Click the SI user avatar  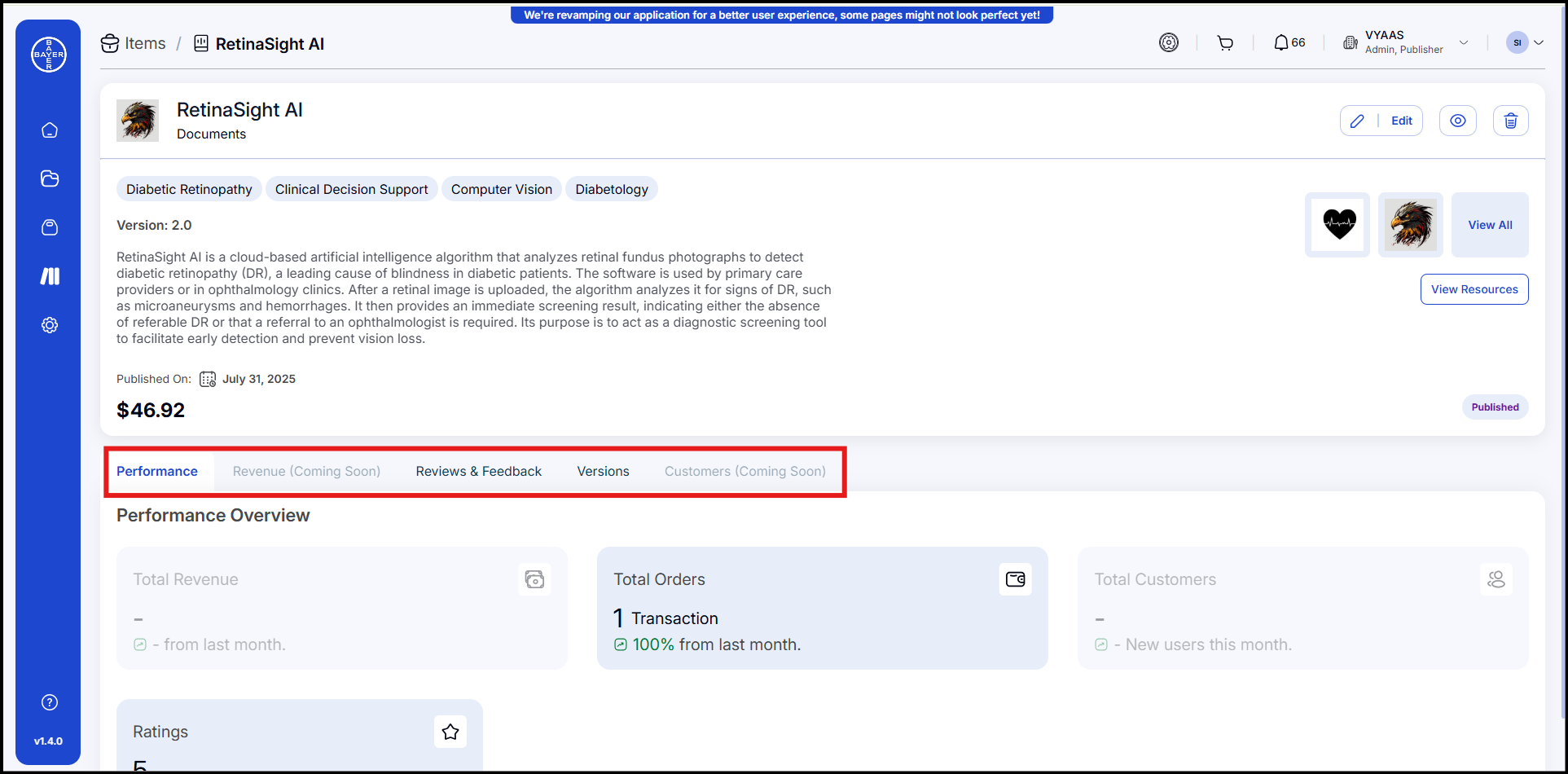pyautogui.click(x=1517, y=42)
